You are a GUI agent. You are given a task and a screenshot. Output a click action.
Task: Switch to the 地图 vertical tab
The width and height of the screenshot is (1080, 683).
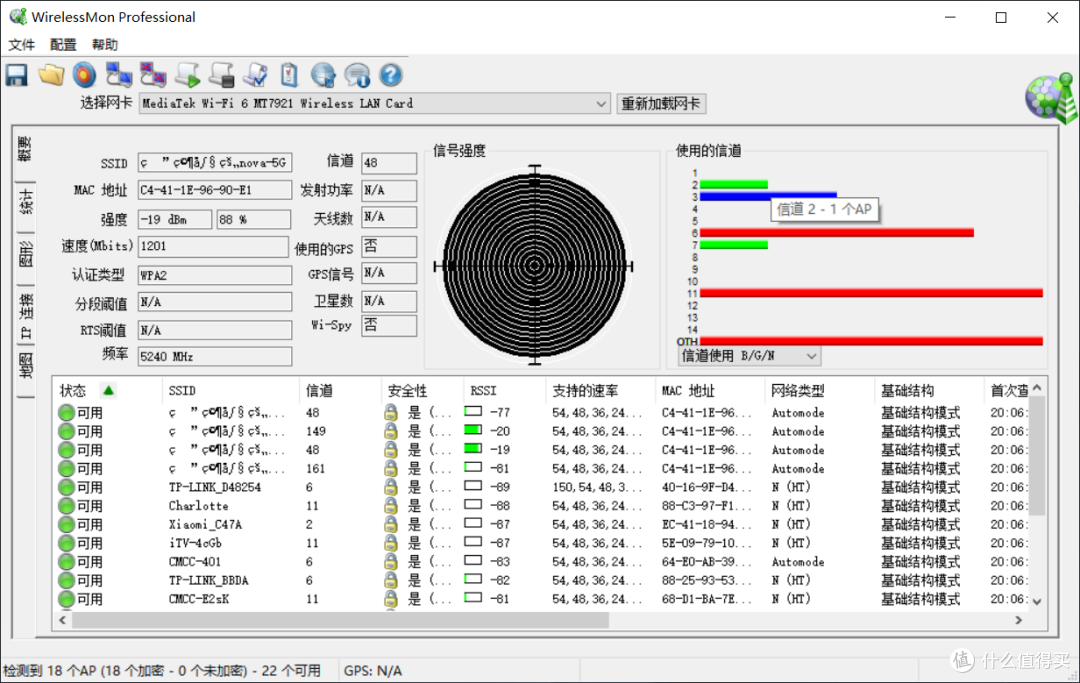[x=25, y=366]
